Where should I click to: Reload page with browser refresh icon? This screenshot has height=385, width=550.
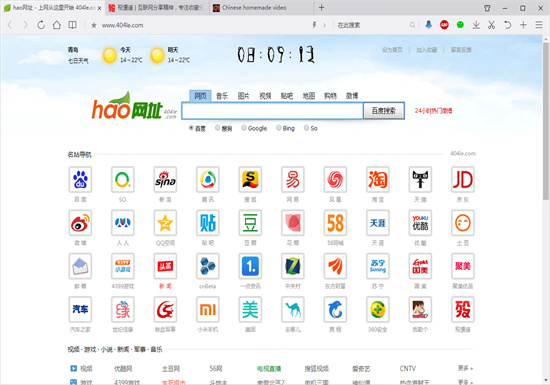point(41,25)
